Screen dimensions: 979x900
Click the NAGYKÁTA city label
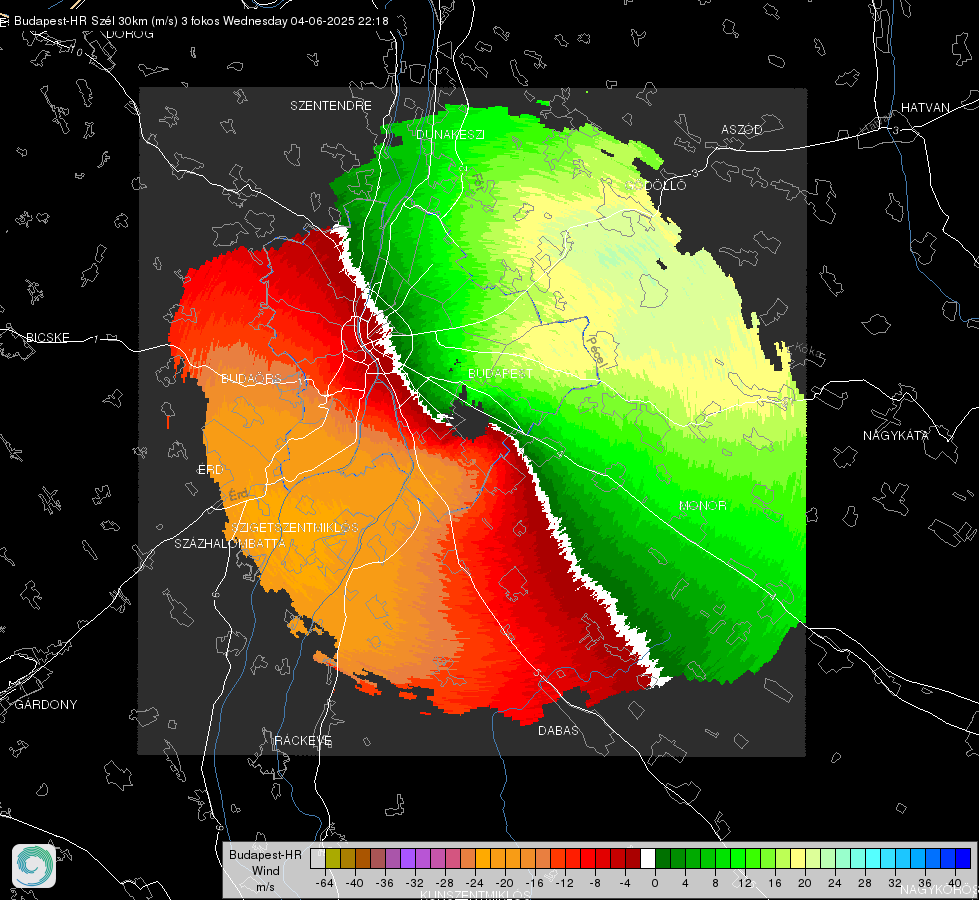pyautogui.click(x=896, y=436)
